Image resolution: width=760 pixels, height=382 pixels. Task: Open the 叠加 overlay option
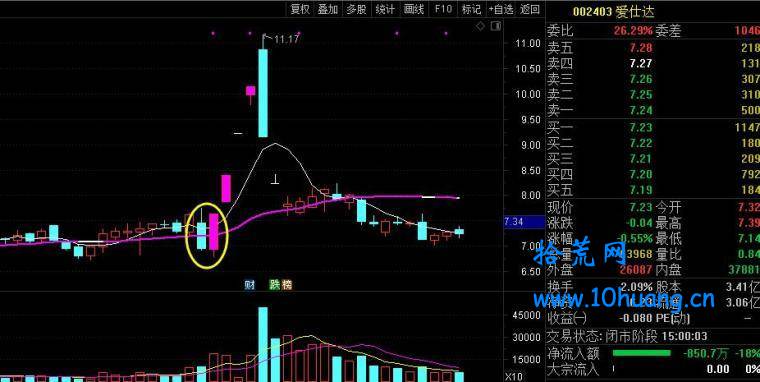click(x=328, y=9)
